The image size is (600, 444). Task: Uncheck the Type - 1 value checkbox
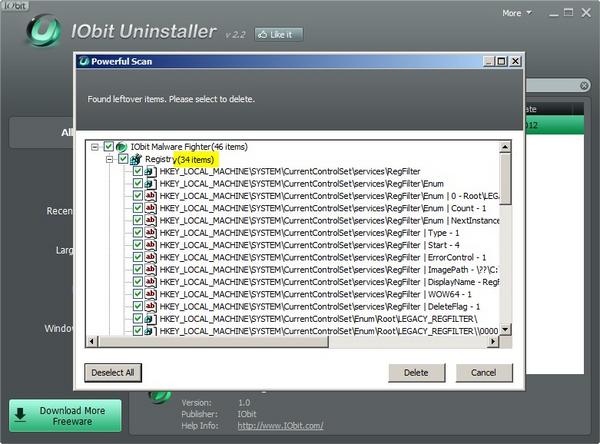(138, 232)
